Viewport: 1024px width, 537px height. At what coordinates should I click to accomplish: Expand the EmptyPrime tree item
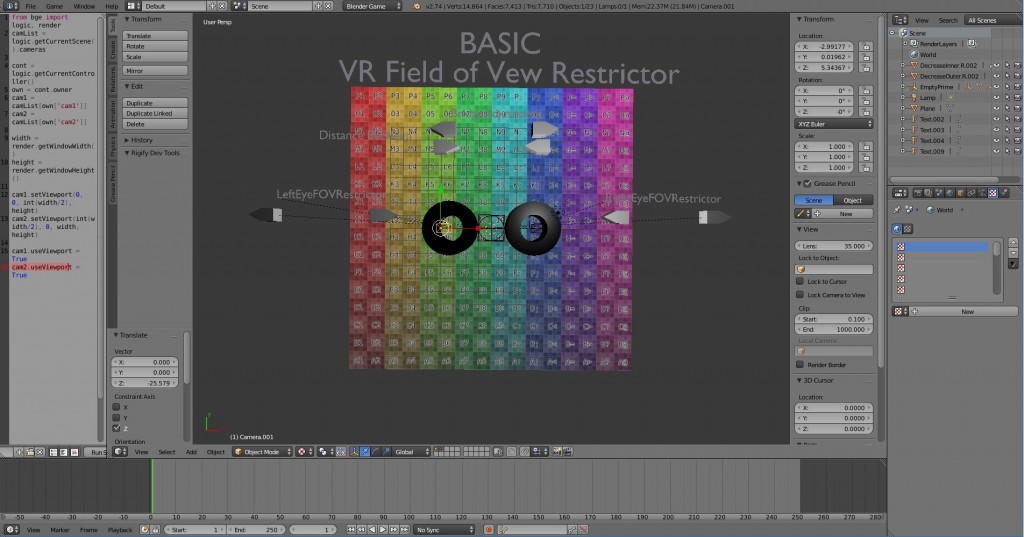[x=903, y=87]
